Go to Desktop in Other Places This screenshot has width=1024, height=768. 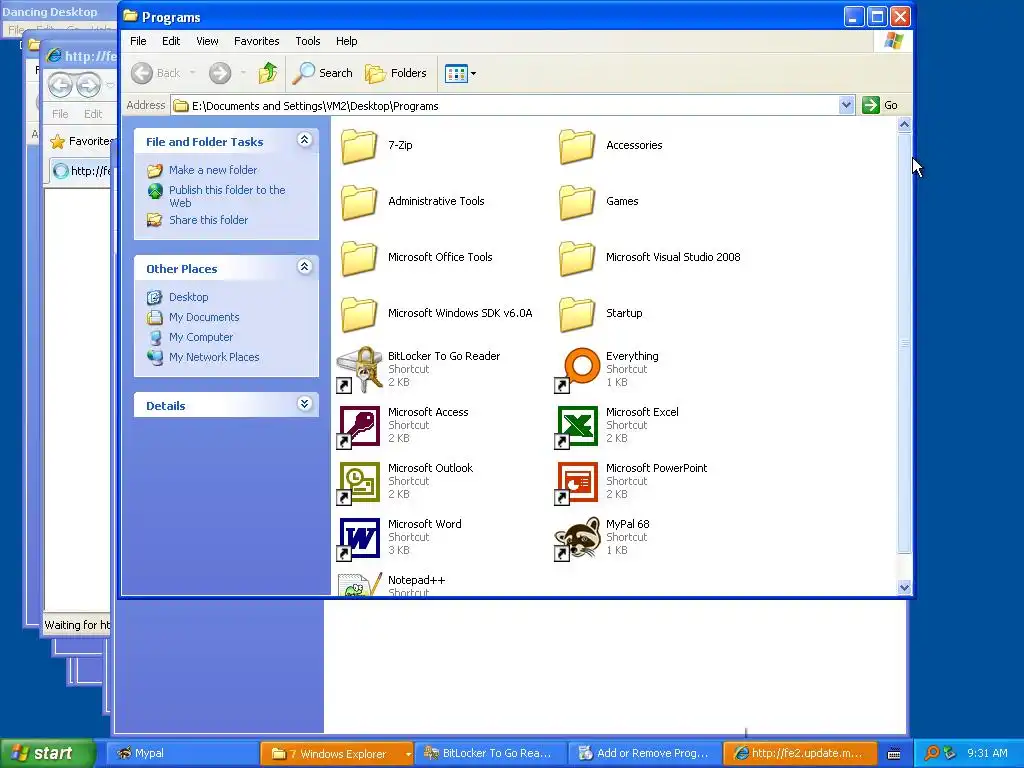(x=189, y=297)
